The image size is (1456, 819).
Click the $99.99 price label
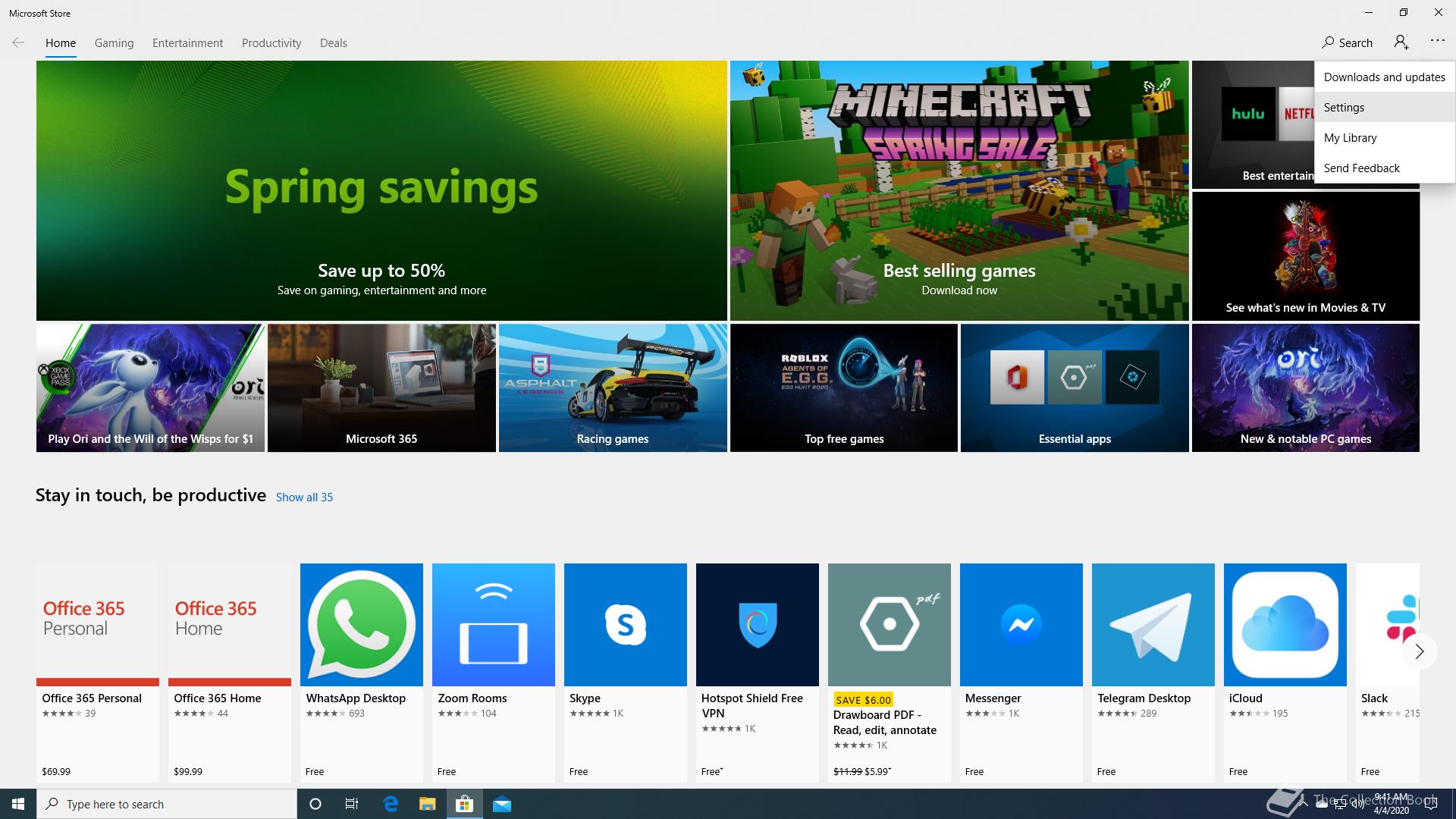coord(188,772)
